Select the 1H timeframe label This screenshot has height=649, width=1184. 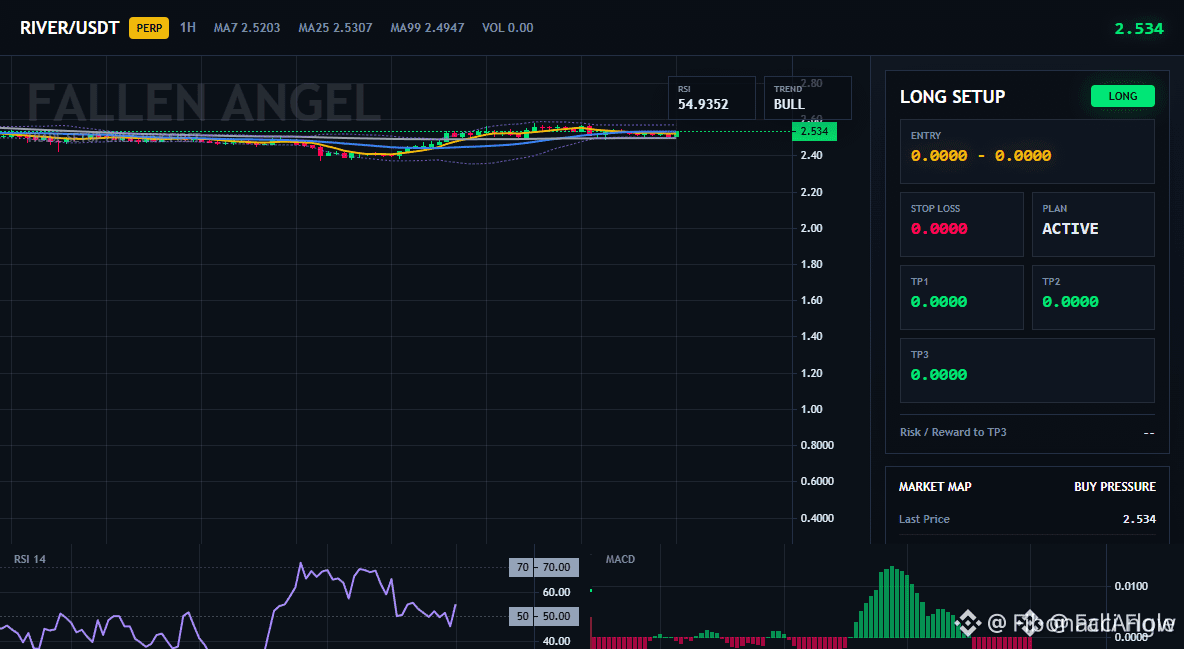pyautogui.click(x=188, y=27)
